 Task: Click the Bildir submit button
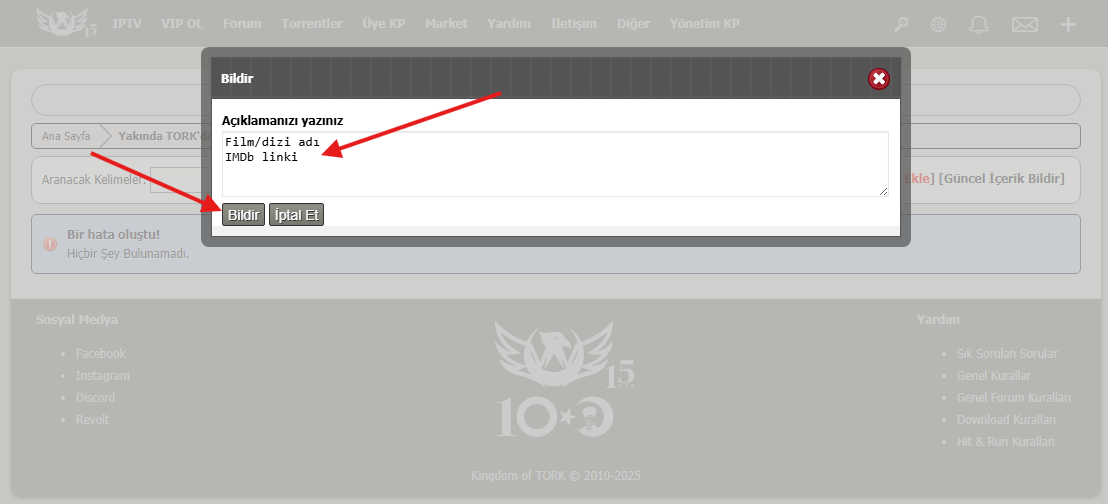point(244,215)
